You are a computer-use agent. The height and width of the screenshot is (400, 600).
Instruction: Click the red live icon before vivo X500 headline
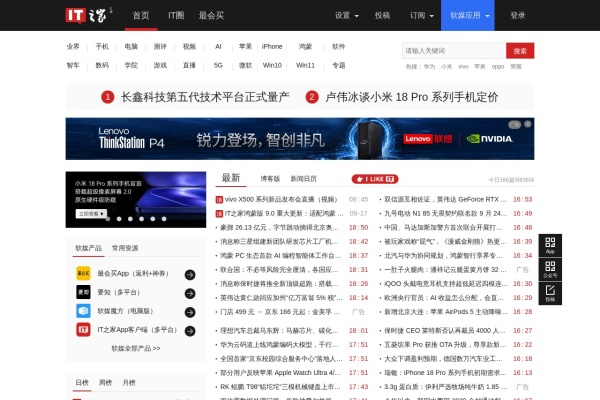(219, 199)
